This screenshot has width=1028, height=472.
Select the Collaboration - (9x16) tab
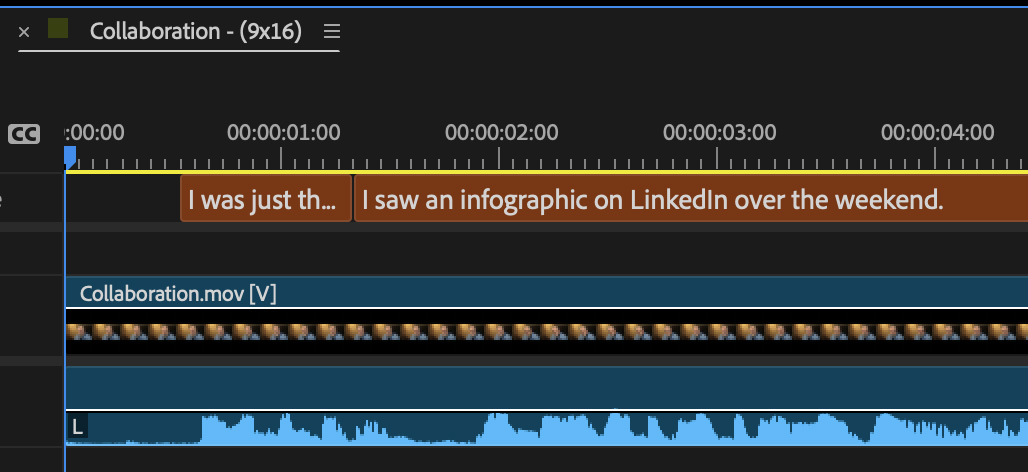pos(195,31)
